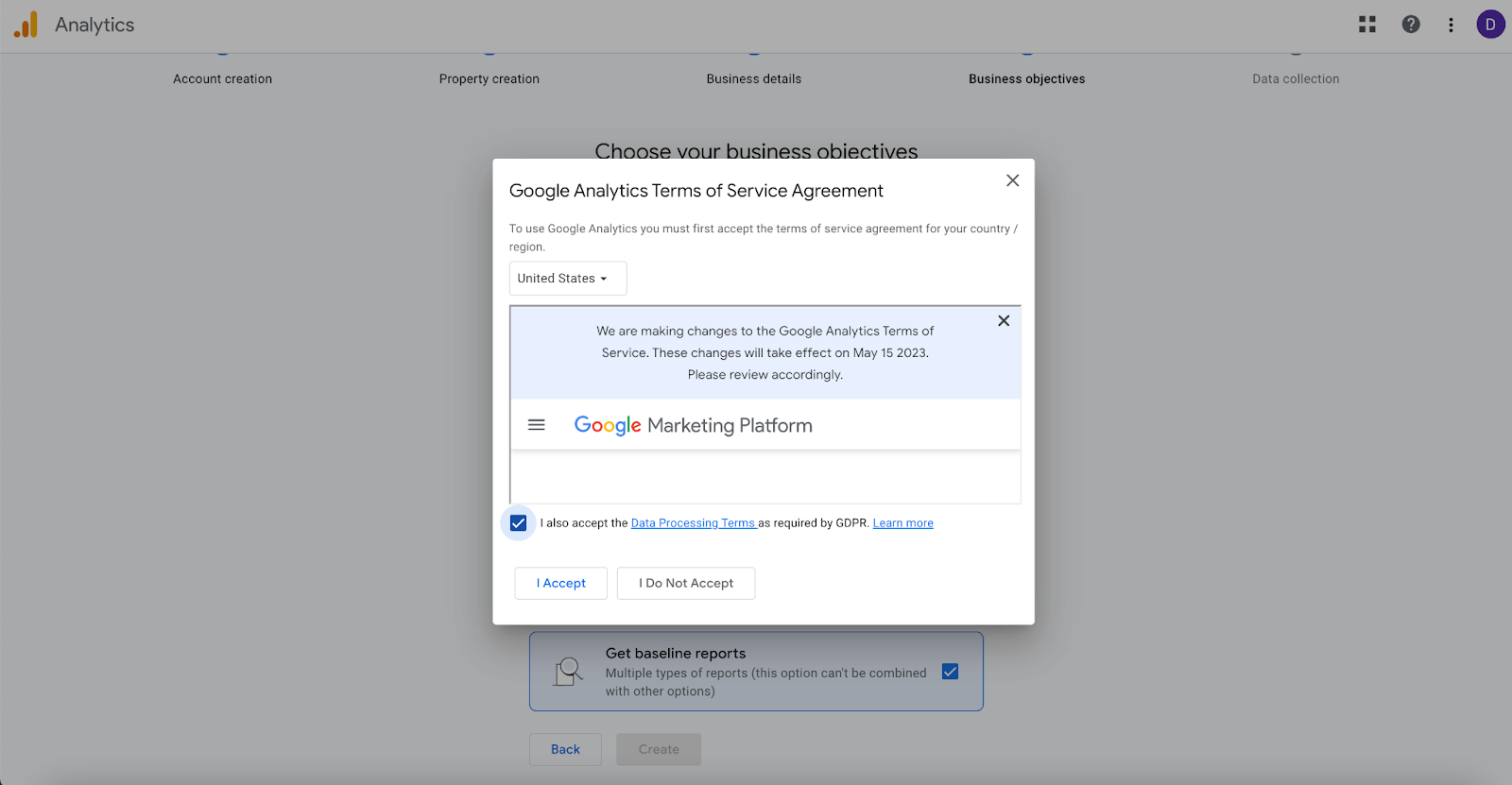1512x785 pixels.
Task: Select the Business objectives step
Action: coord(1027,79)
